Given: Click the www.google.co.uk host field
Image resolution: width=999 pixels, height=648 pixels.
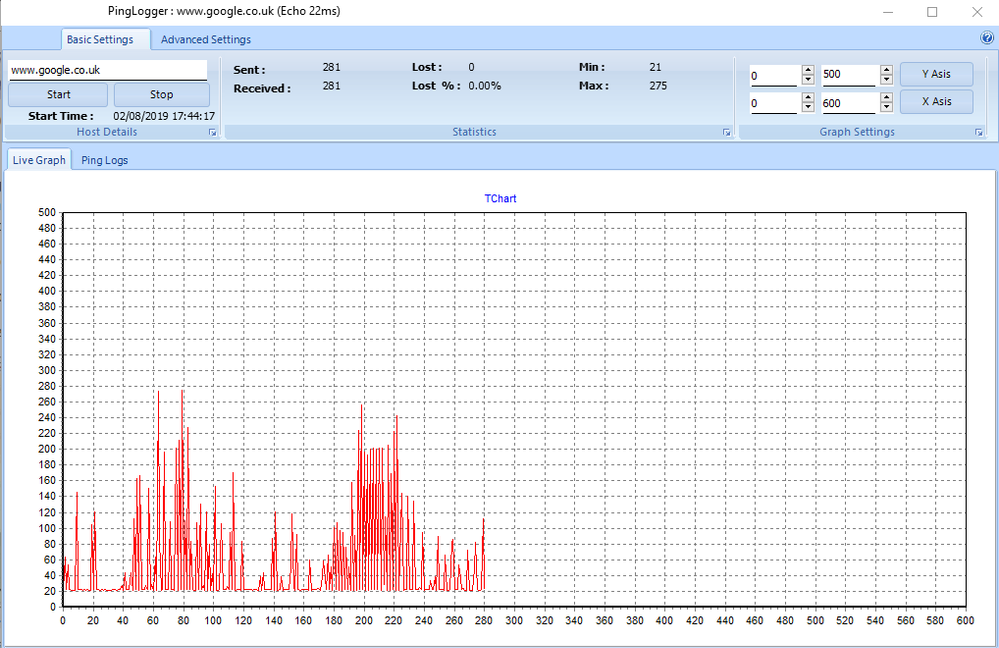Looking at the screenshot, I should 107,71.
